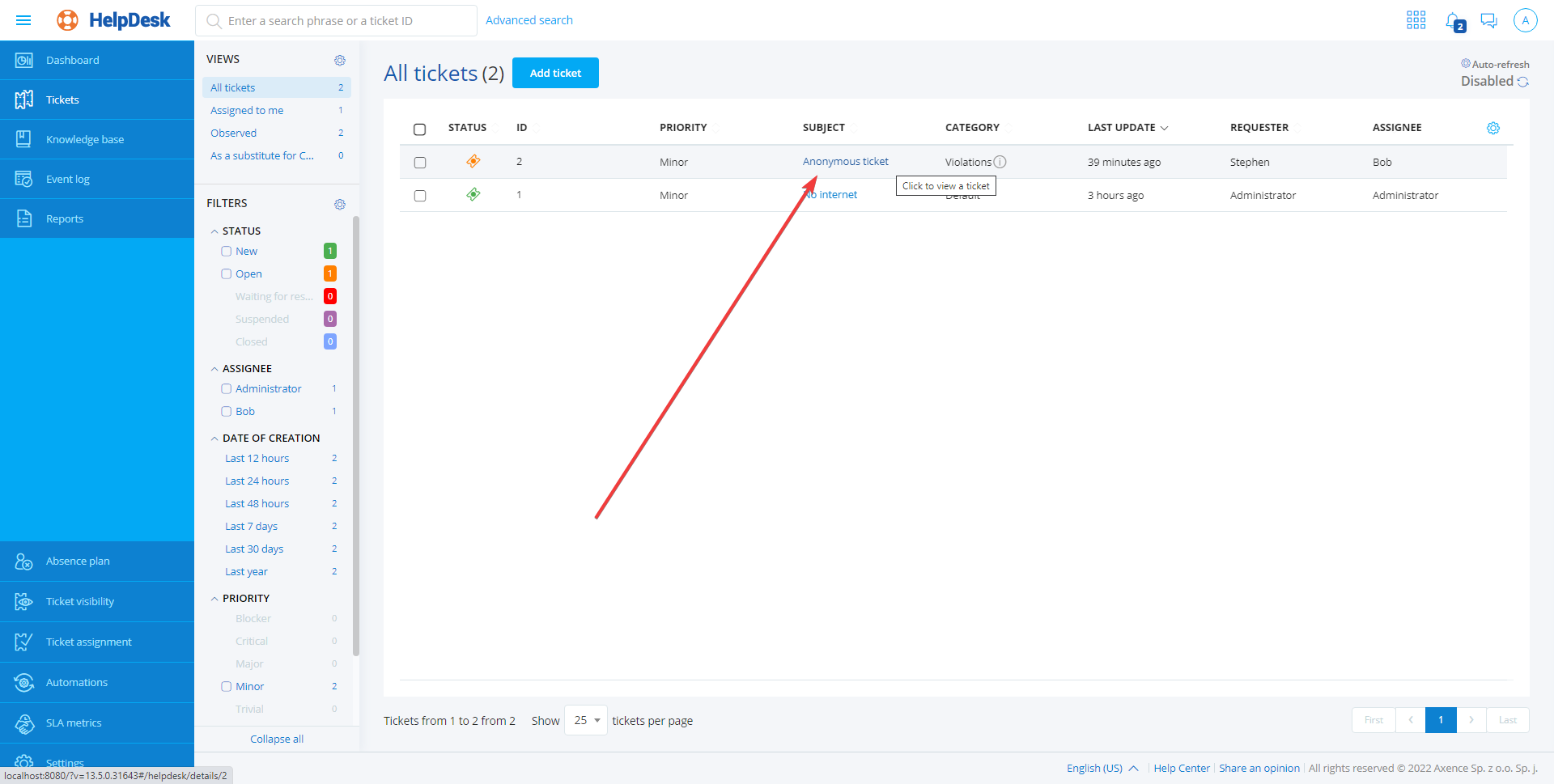Tick the checkbox for ticket 2
Screen dimensions: 1554x784
point(420,163)
